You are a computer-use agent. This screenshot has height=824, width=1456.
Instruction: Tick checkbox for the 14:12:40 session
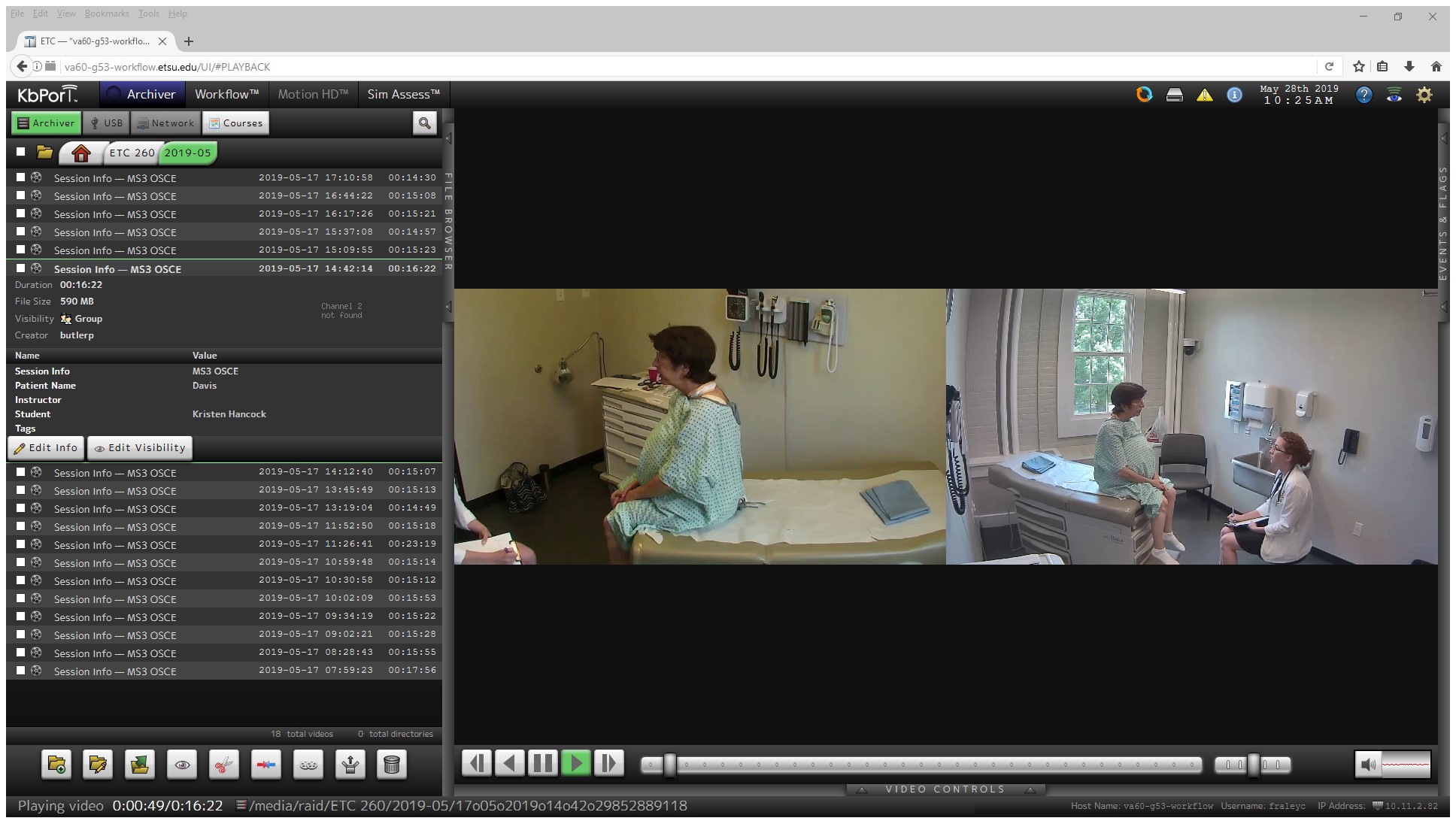click(x=21, y=472)
